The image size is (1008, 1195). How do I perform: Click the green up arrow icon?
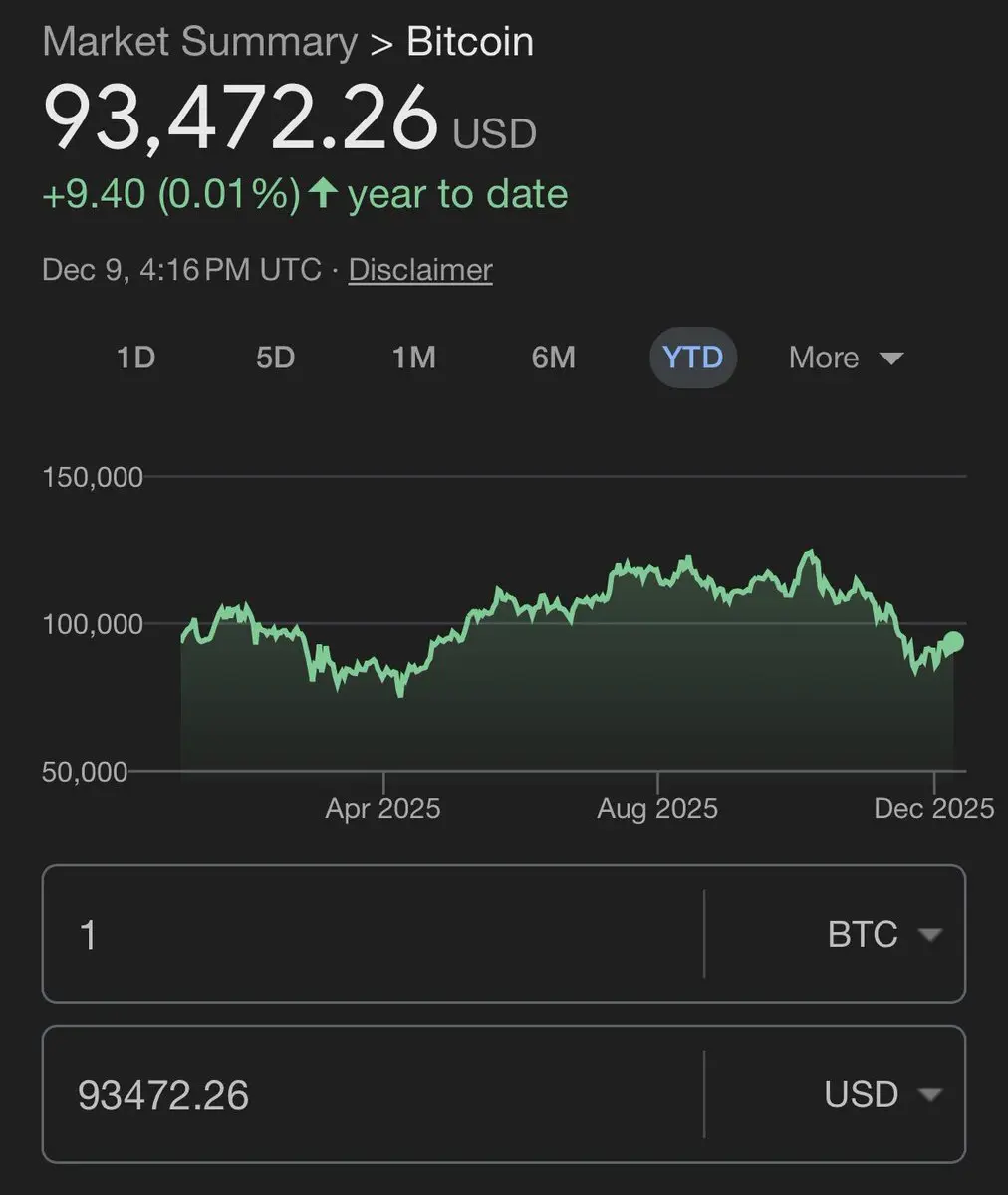(x=322, y=193)
